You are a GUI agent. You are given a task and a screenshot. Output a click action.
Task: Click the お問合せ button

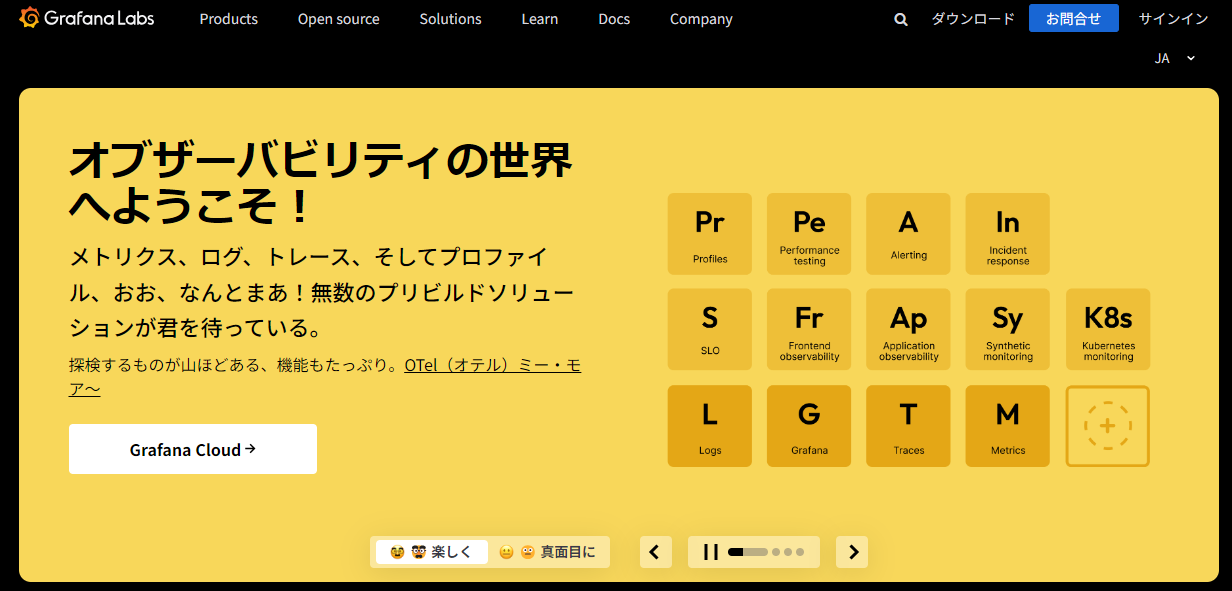(1074, 18)
